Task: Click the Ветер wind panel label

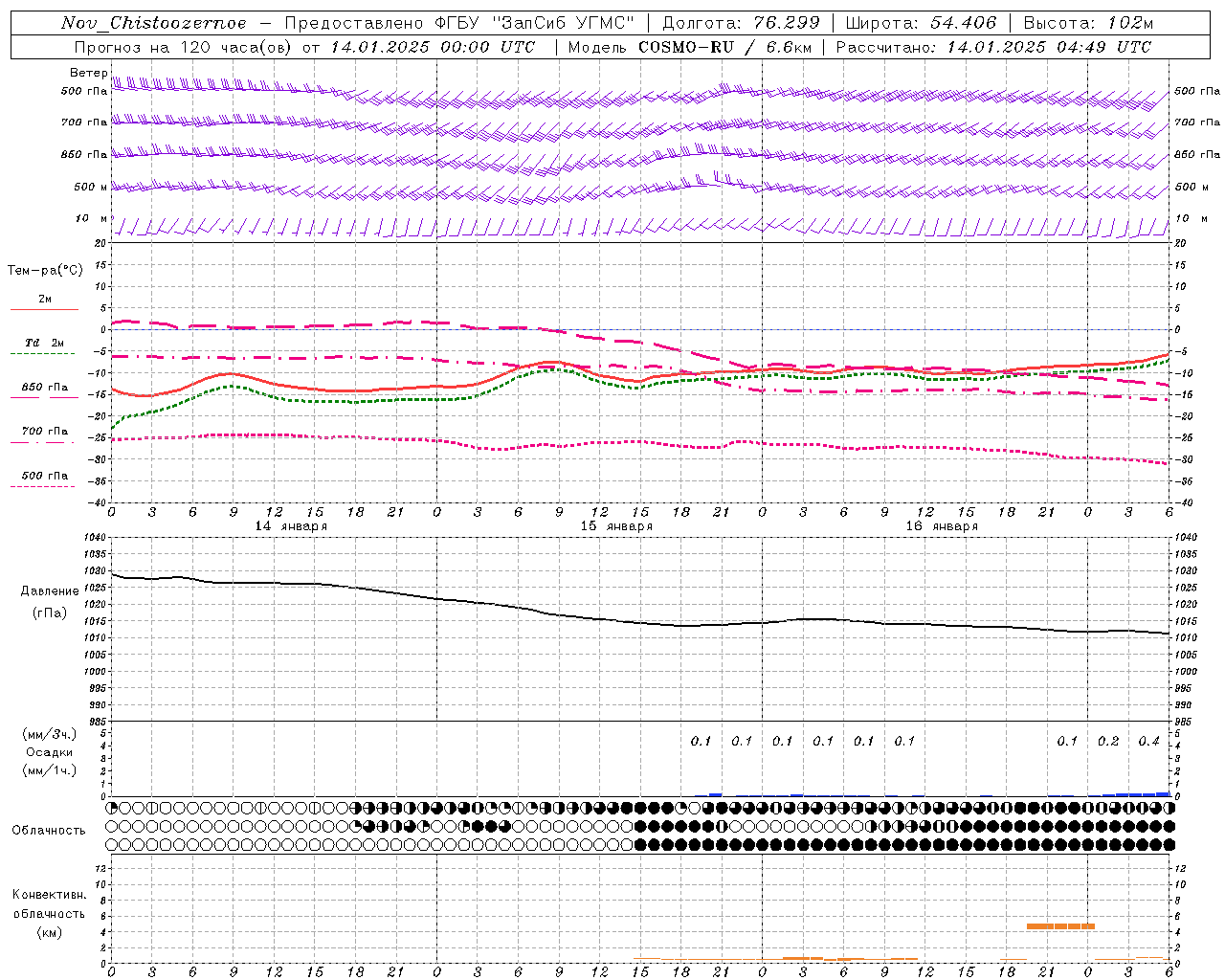Action: point(89,73)
